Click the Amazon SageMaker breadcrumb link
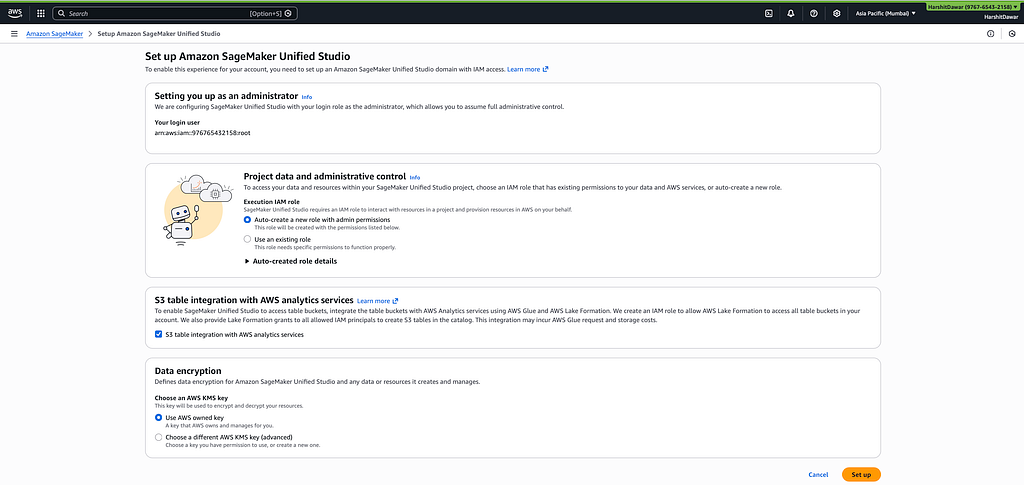The image size is (1024, 485). 54,33
